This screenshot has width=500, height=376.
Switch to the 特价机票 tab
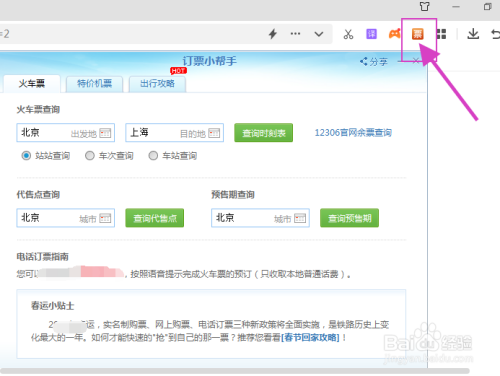94,84
